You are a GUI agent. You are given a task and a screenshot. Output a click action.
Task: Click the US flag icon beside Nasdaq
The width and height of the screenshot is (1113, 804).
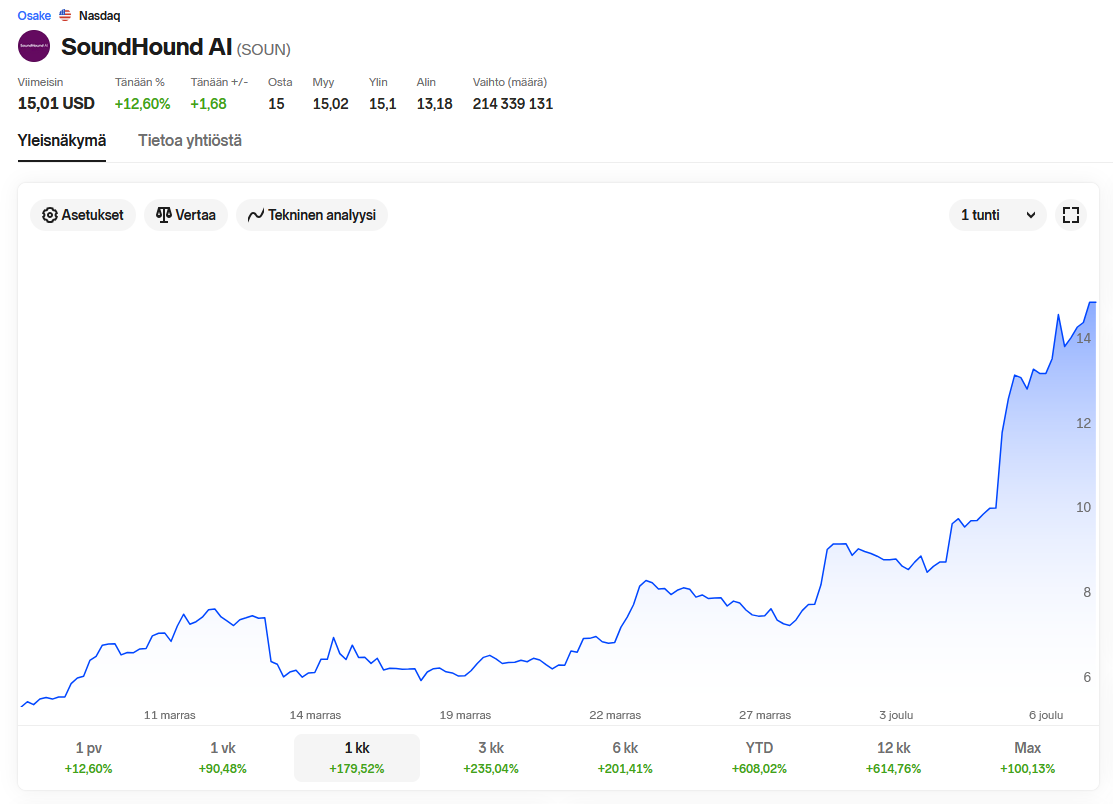pos(65,15)
